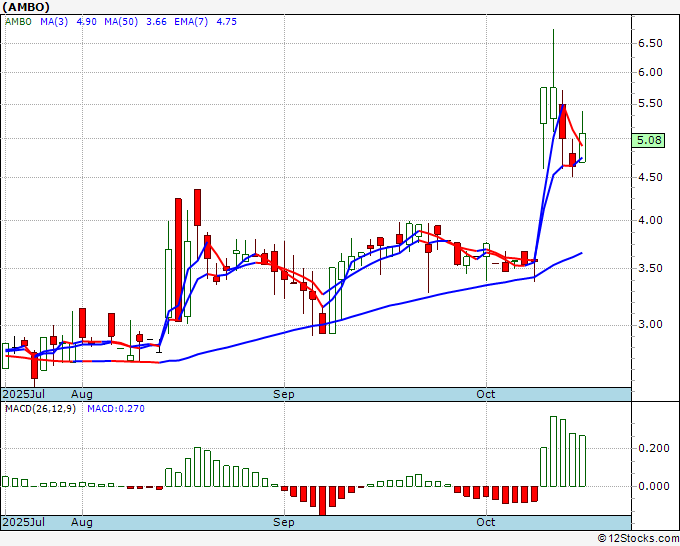Click the Aug label on MACD axis

pos(82,522)
